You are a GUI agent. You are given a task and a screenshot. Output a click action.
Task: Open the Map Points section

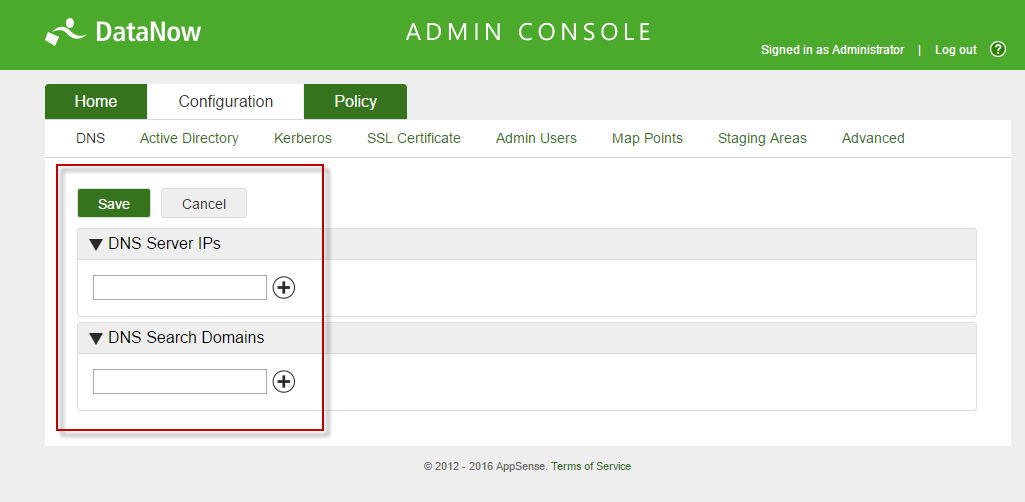[647, 138]
